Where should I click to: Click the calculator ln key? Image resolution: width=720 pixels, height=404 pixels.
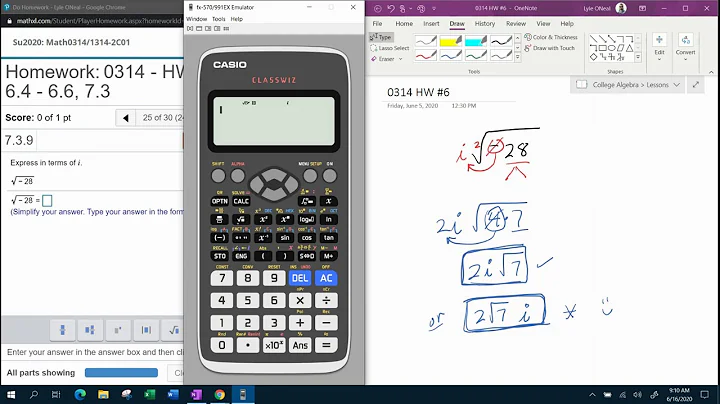328,219
